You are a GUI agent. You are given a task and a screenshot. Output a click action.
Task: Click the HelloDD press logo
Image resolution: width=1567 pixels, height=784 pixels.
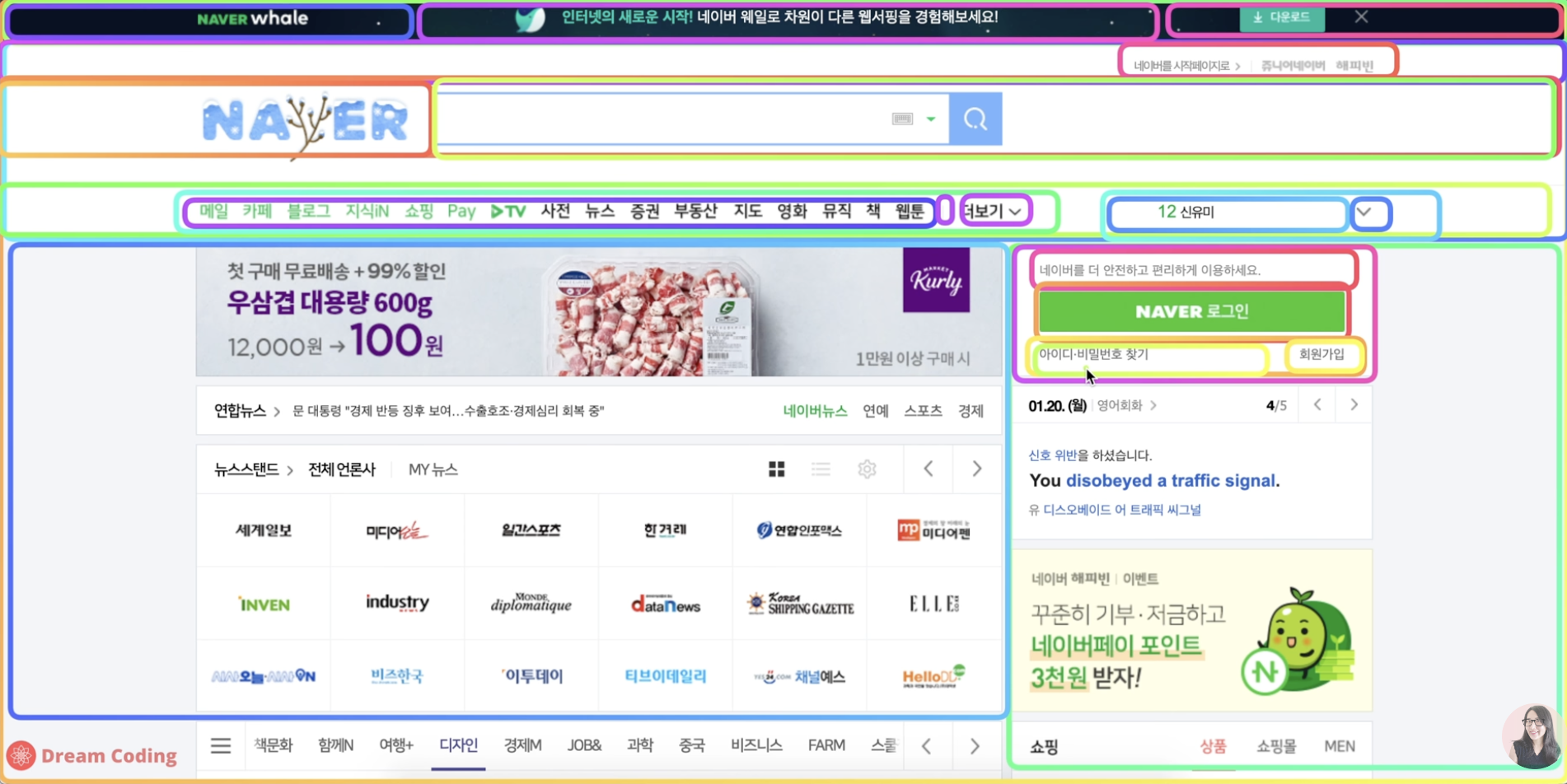pyautogui.click(x=933, y=676)
